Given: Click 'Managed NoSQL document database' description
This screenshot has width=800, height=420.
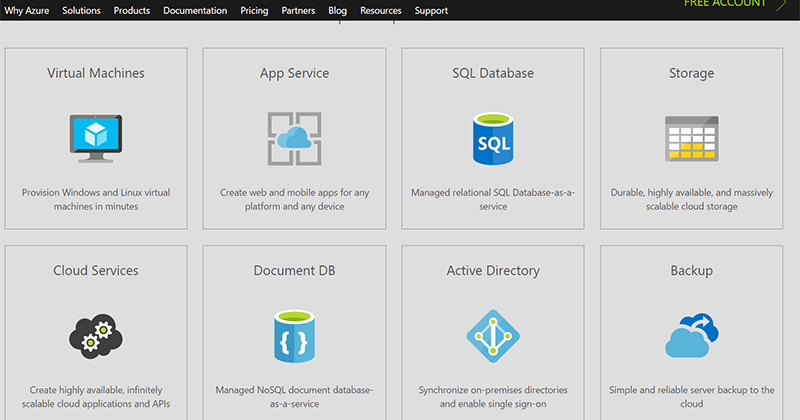Looking at the screenshot, I should [x=294, y=397].
